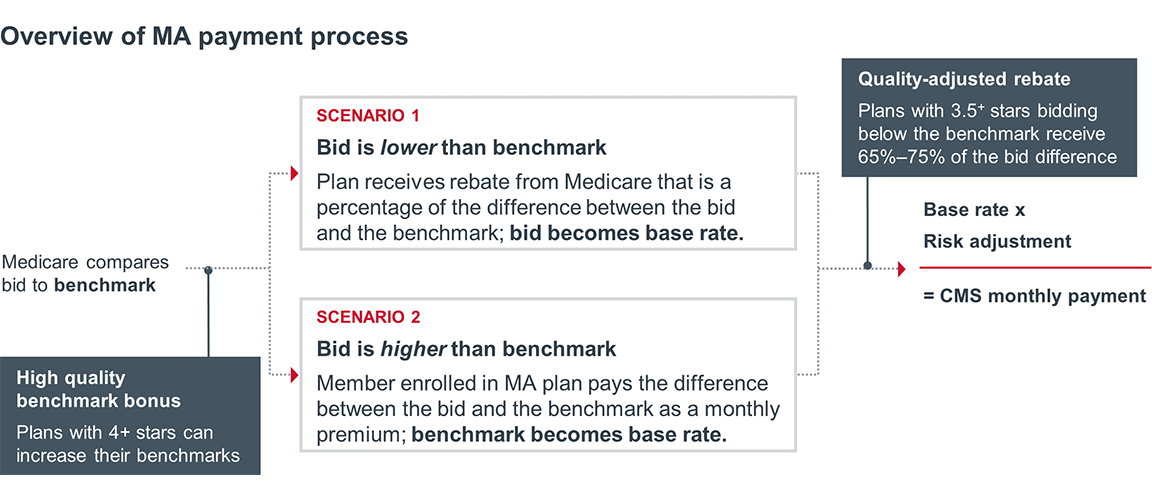Screen dimensions: 1152x500
Task: Click the 'Bid is higher than benchmark' heading
Action: pyautogui.click(x=466, y=349)
